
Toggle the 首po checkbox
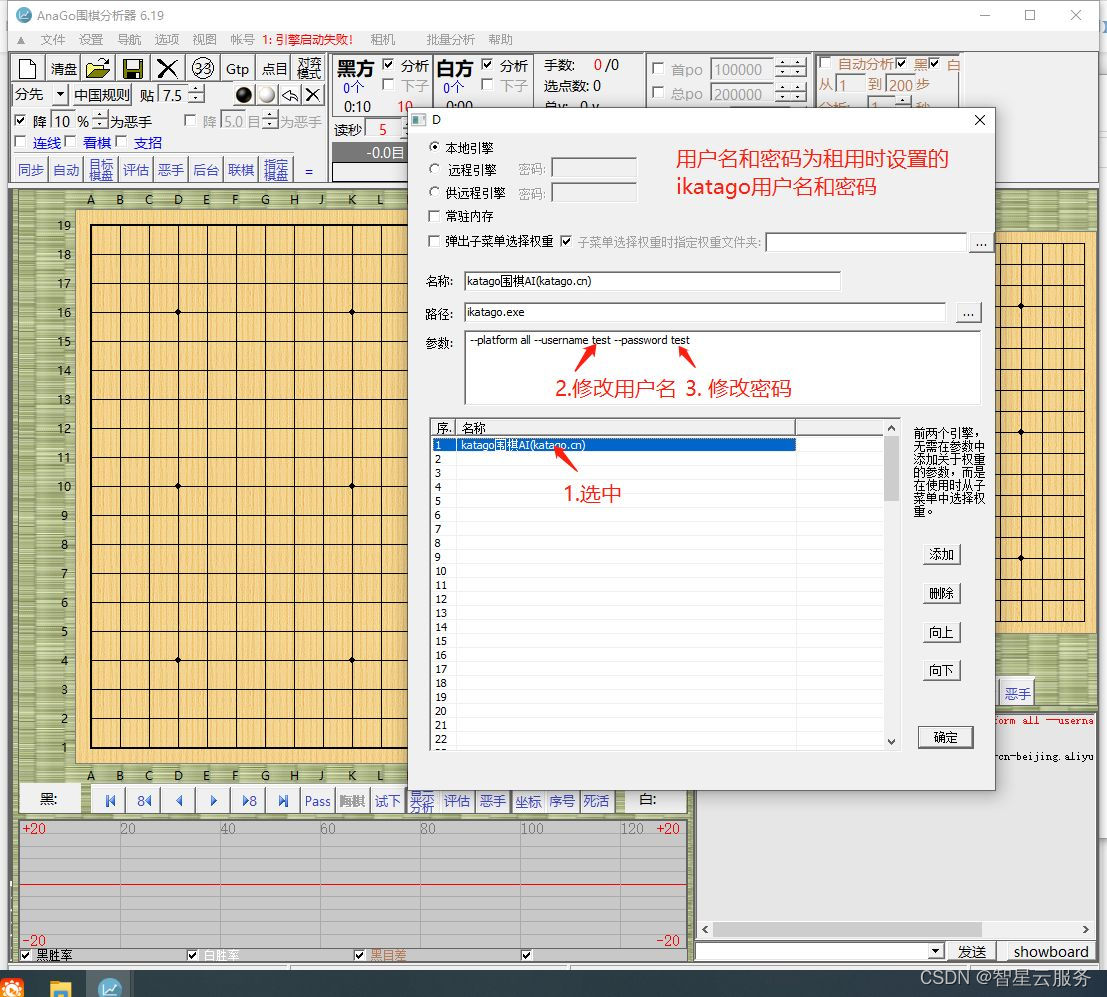(x=658, y=68)
